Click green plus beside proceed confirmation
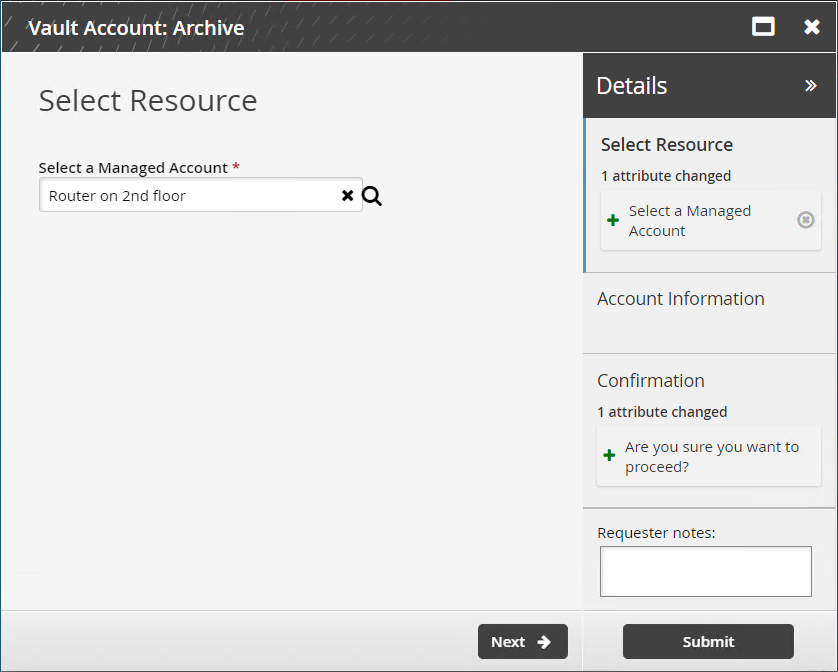Viewport: 838px width, 672px height. pos(609,456)
